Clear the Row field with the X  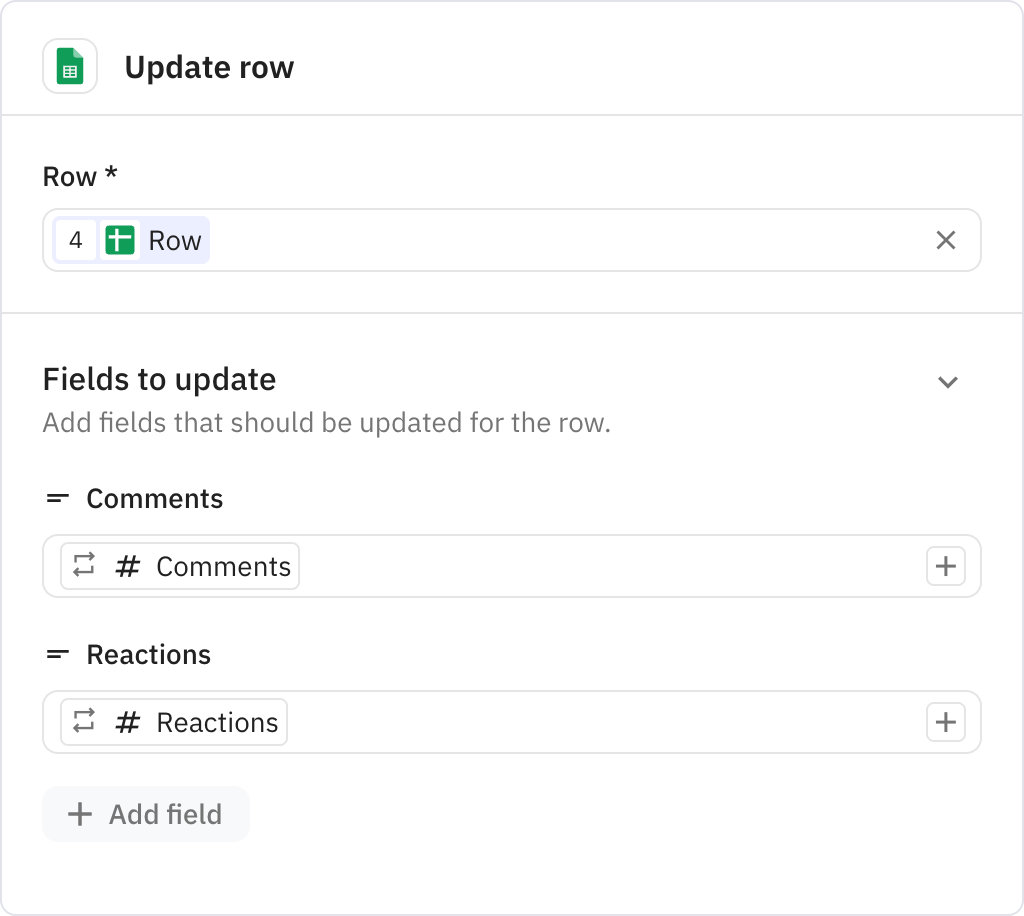pyautogui.click(x=945, y=240)
